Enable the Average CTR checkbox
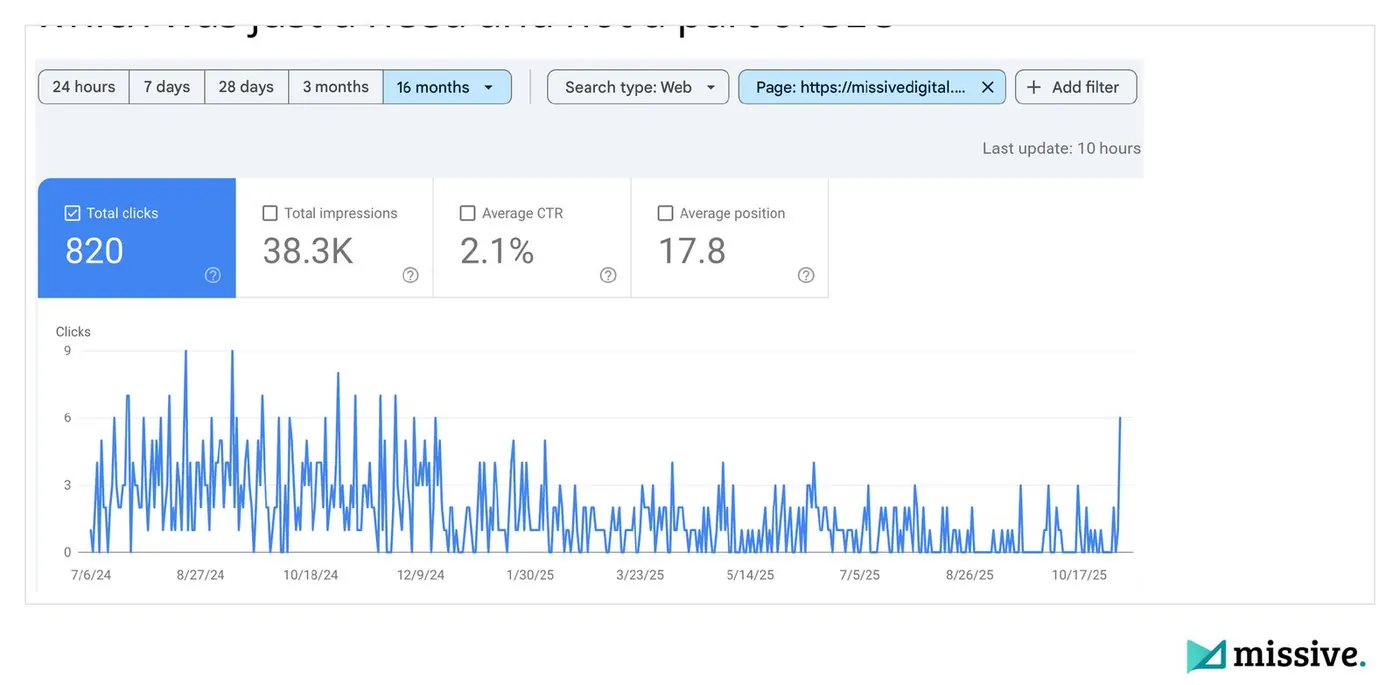The height and width of the screenshot is (685, 1400). [x=467, y=213]
